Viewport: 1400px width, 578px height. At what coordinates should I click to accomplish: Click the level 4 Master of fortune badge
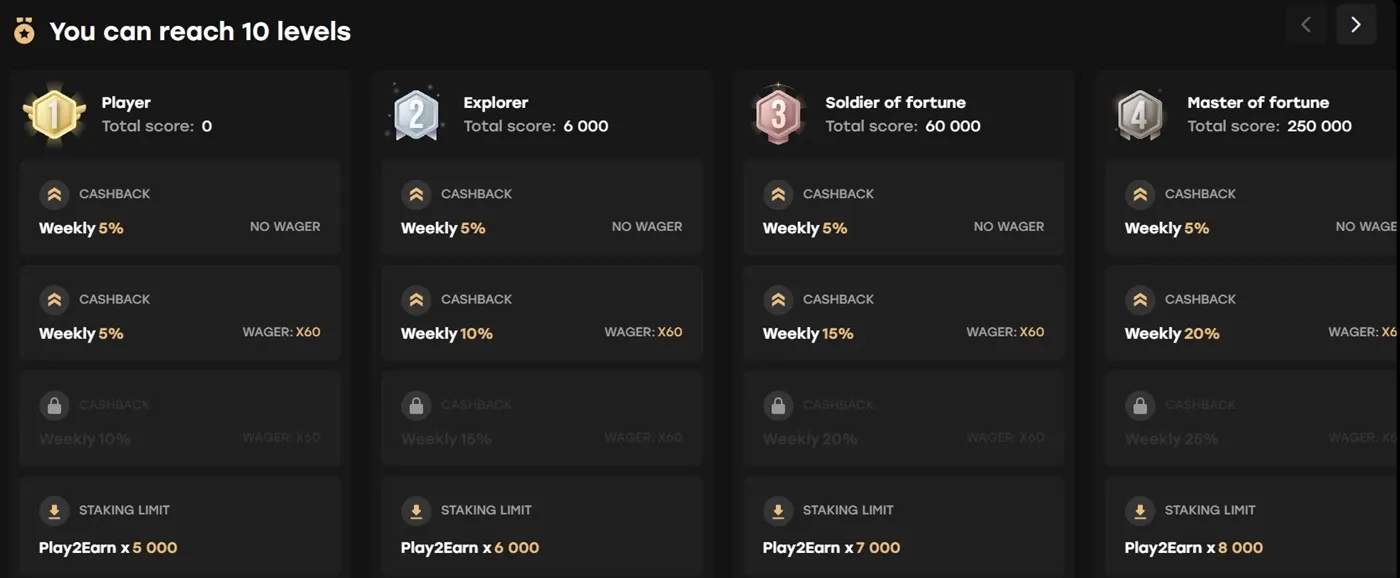pos(1140,114)
